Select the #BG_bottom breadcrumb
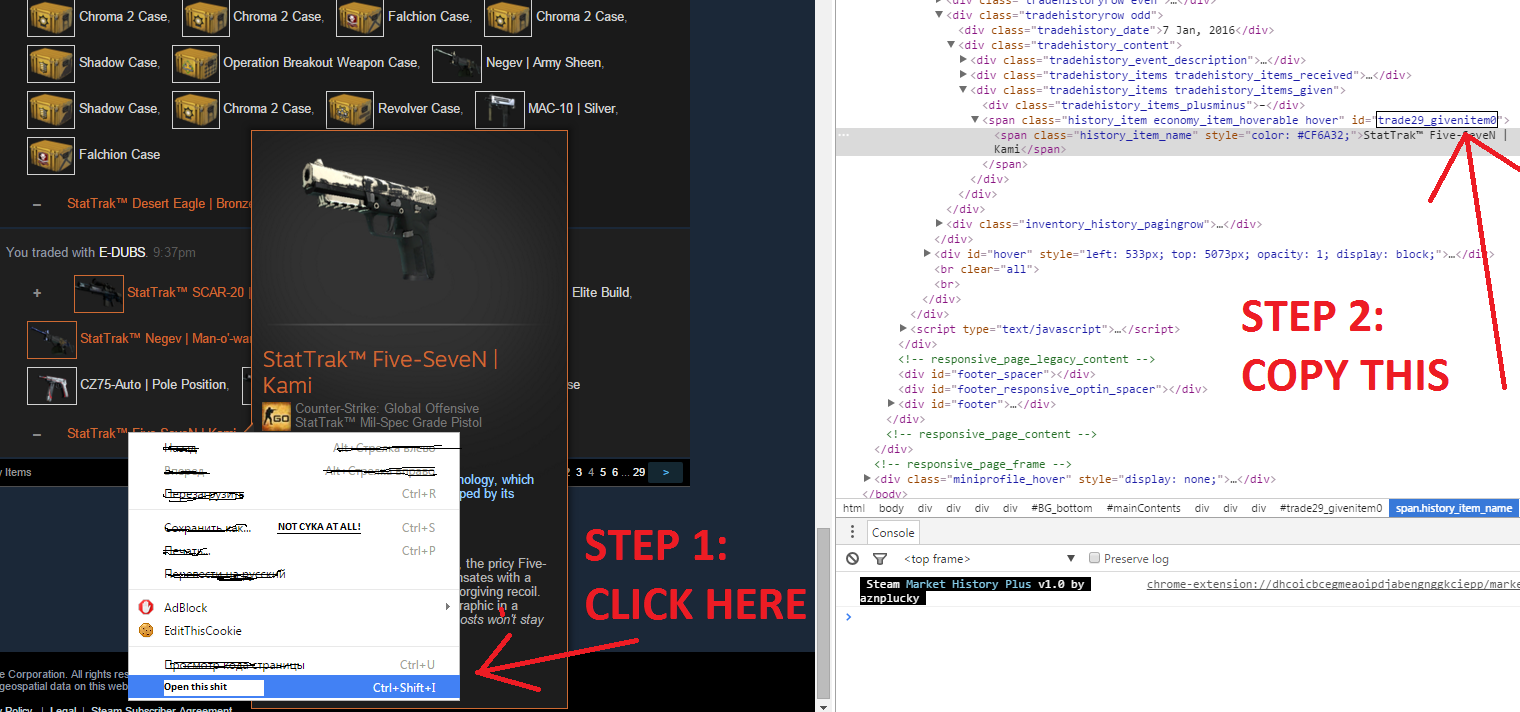 click(x=1061, y=508)
